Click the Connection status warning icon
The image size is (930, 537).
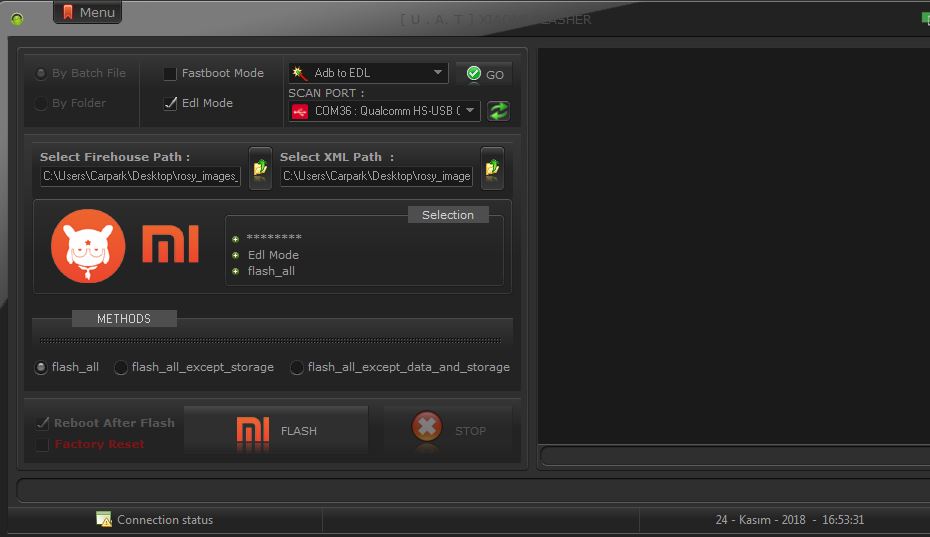click(x=104, y=519)
